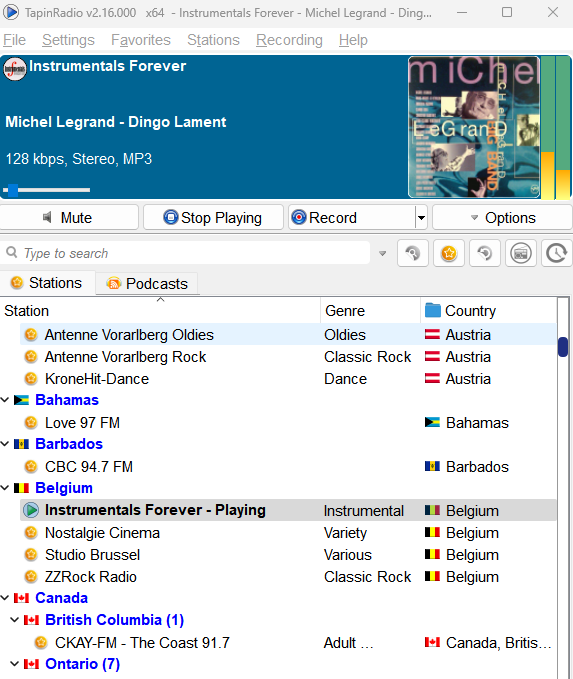Click 'Michel Legrand - Dingo Lament' track title
The width and height of the screenshot is (573, 679).
[x=116, y=122]
